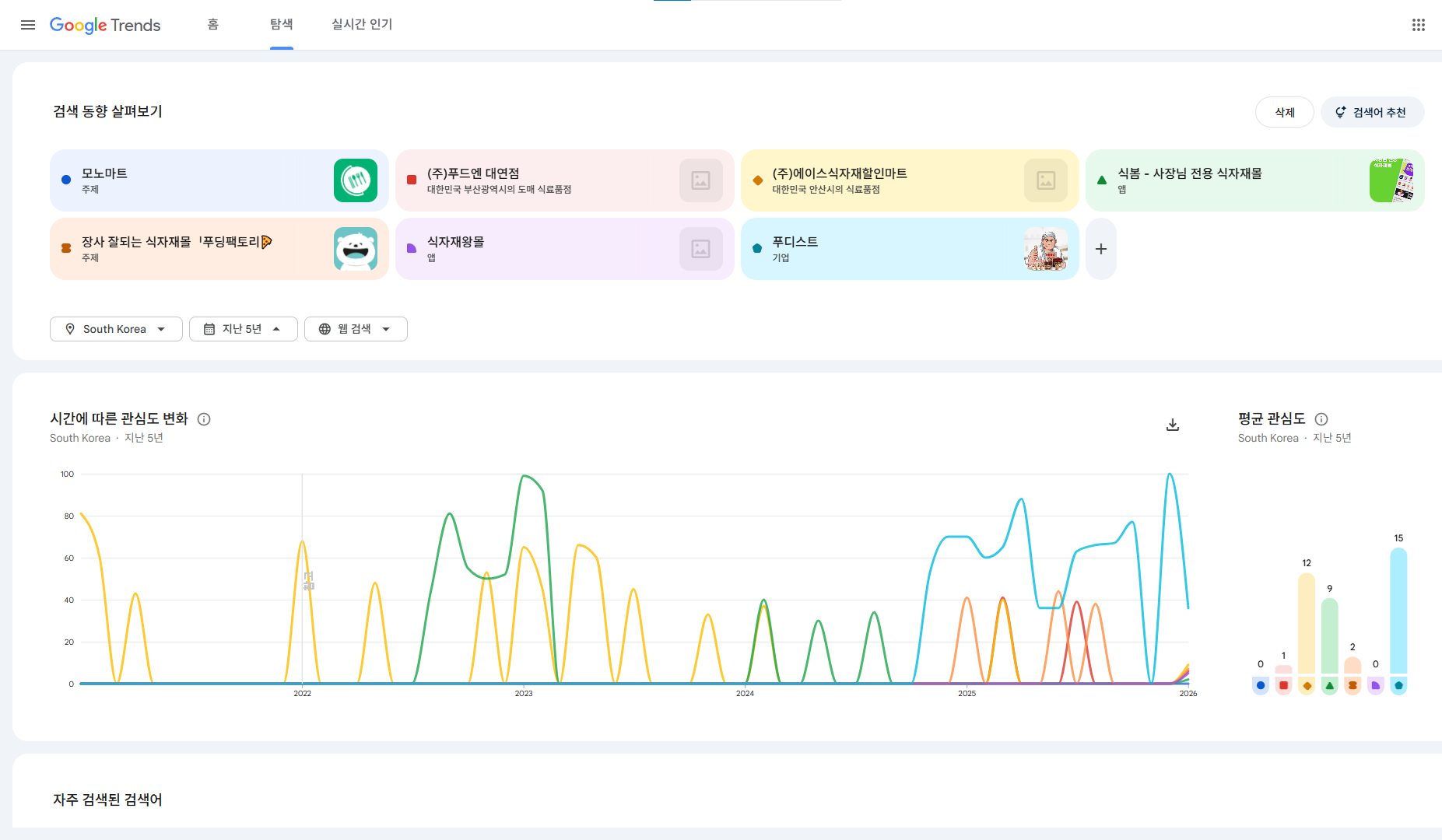Add a new comparison term with plus
The height and width of the screenshot is (840, 1442).
1100,249
